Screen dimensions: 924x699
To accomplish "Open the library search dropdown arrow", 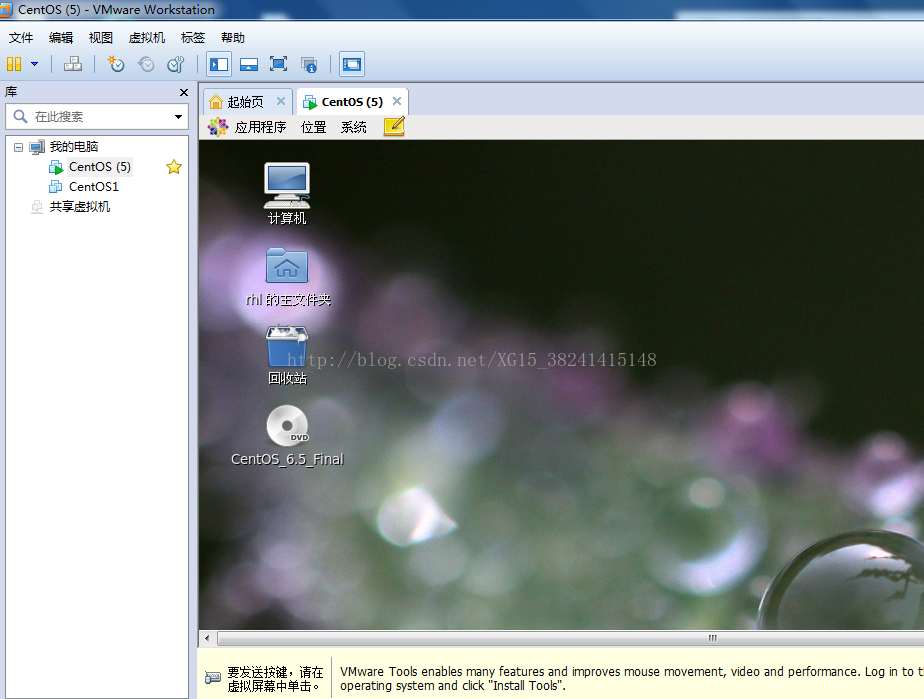I will (179, 117).
